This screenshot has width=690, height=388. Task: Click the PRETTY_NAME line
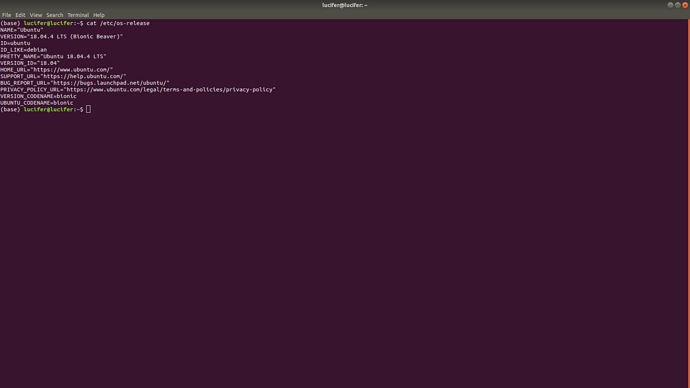point(53,56)
